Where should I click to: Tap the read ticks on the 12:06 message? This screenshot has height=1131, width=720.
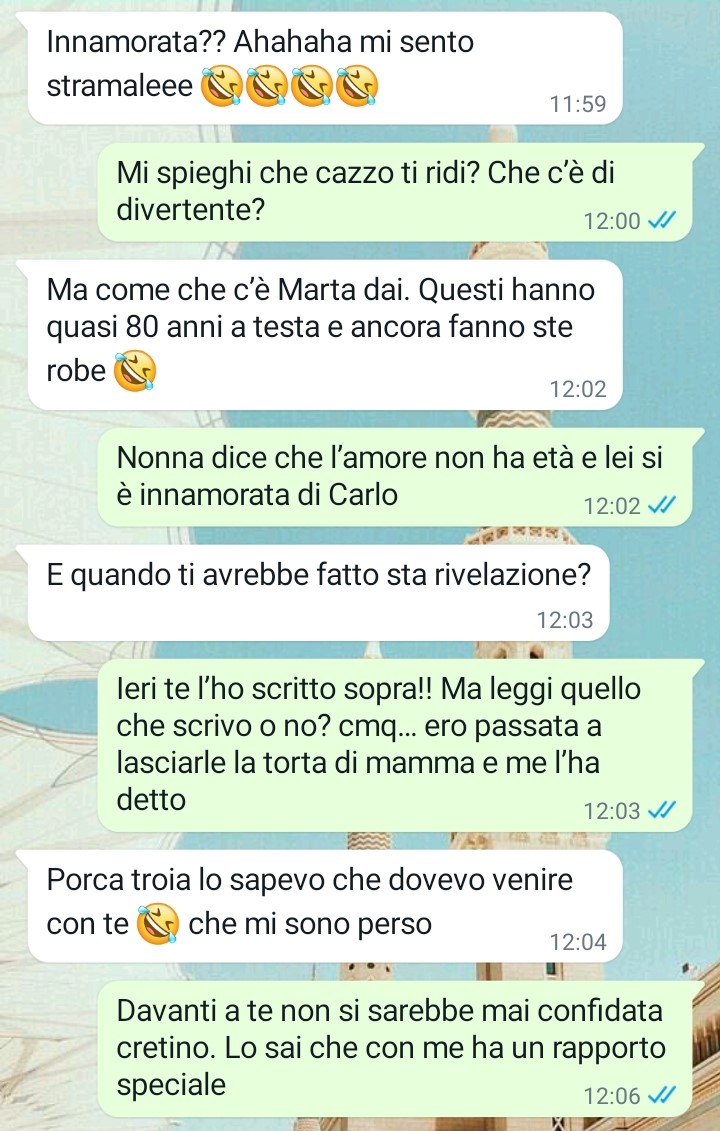(662, 1095)
